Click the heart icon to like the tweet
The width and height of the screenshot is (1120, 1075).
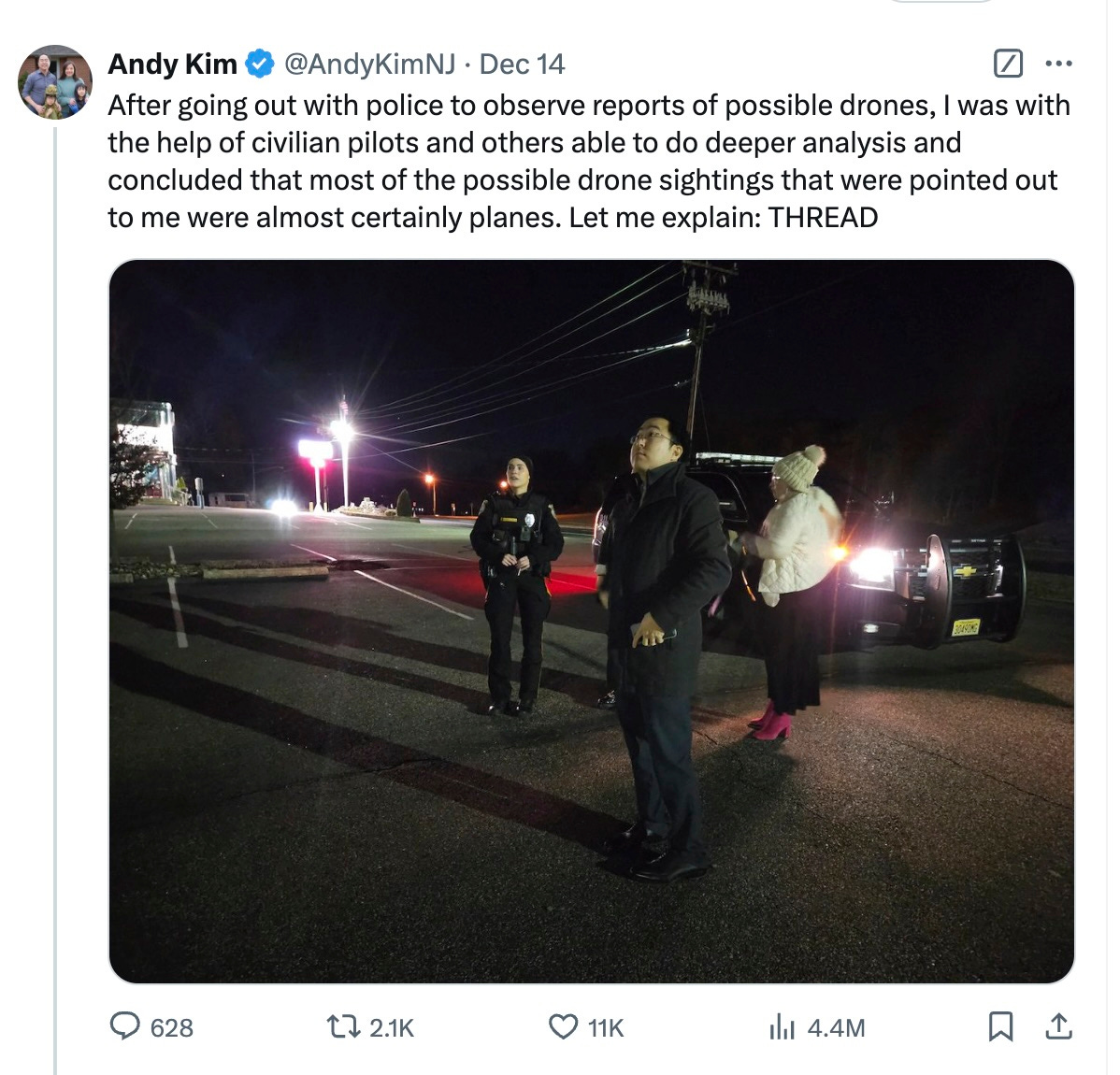[562, 1027]
